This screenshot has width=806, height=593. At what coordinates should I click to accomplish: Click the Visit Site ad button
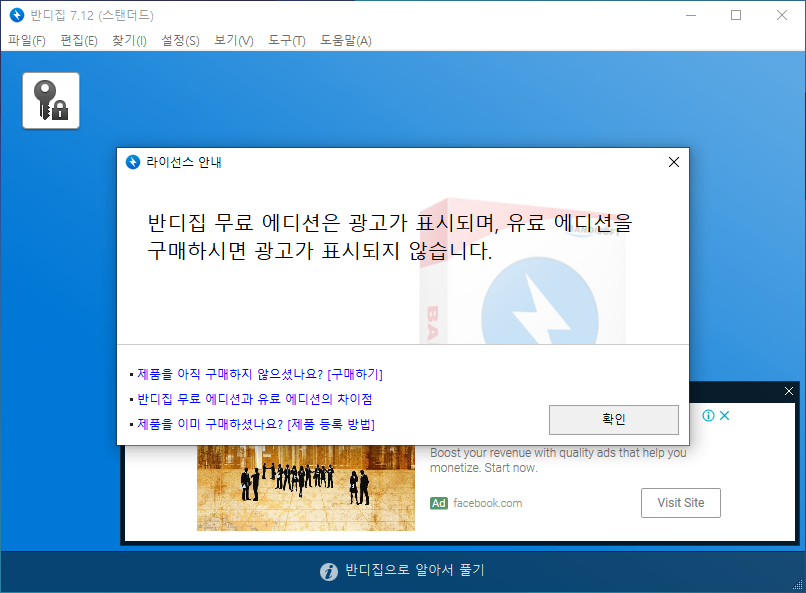click(681, 503)
